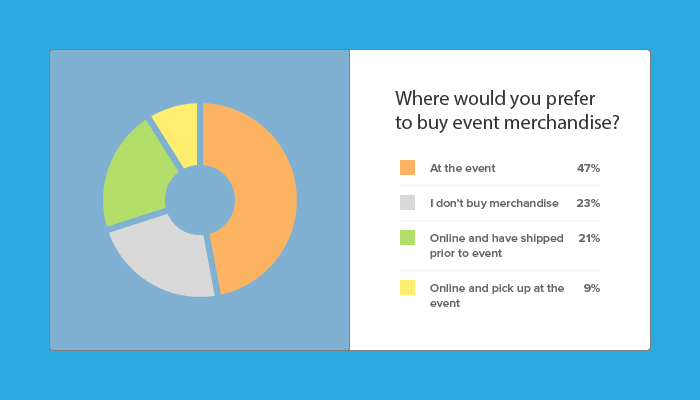This screenshot has width=700, height=400.
Task: Click the green legend swatch
Action: [407, 238]
